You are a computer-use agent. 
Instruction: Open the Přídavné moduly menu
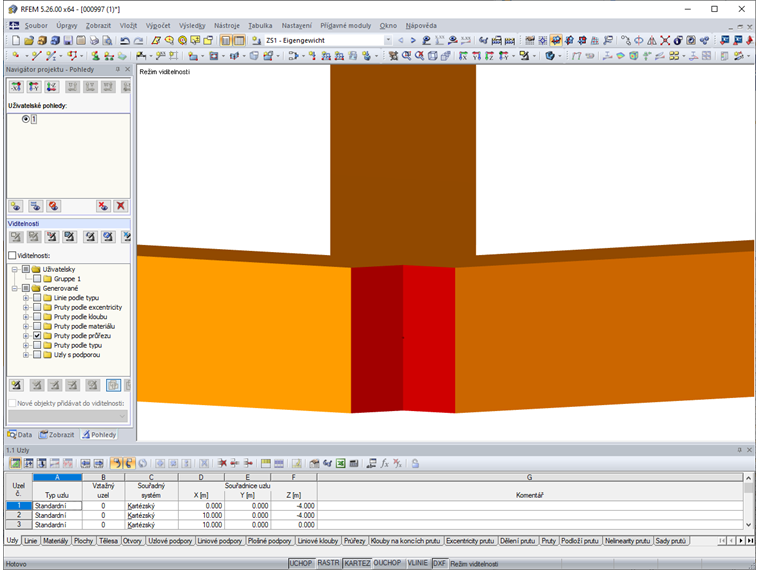[346, 26]
